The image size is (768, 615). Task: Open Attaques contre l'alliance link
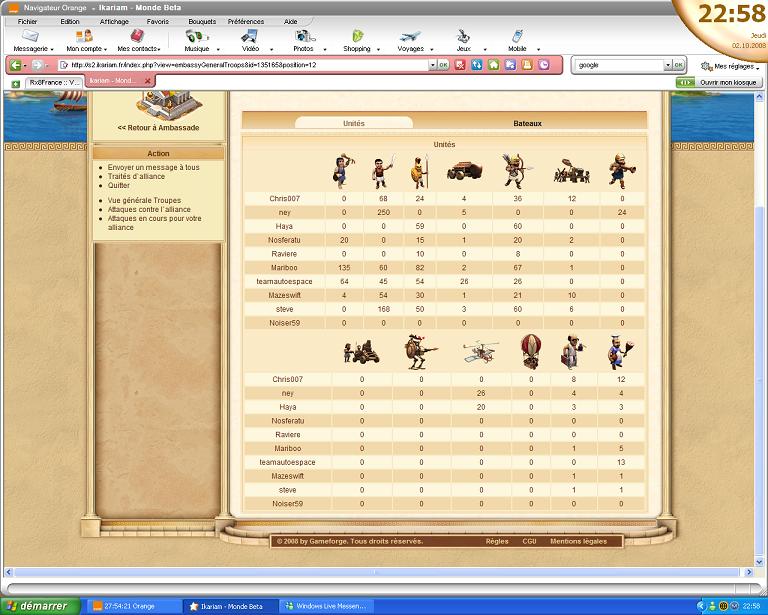[149, 209]
